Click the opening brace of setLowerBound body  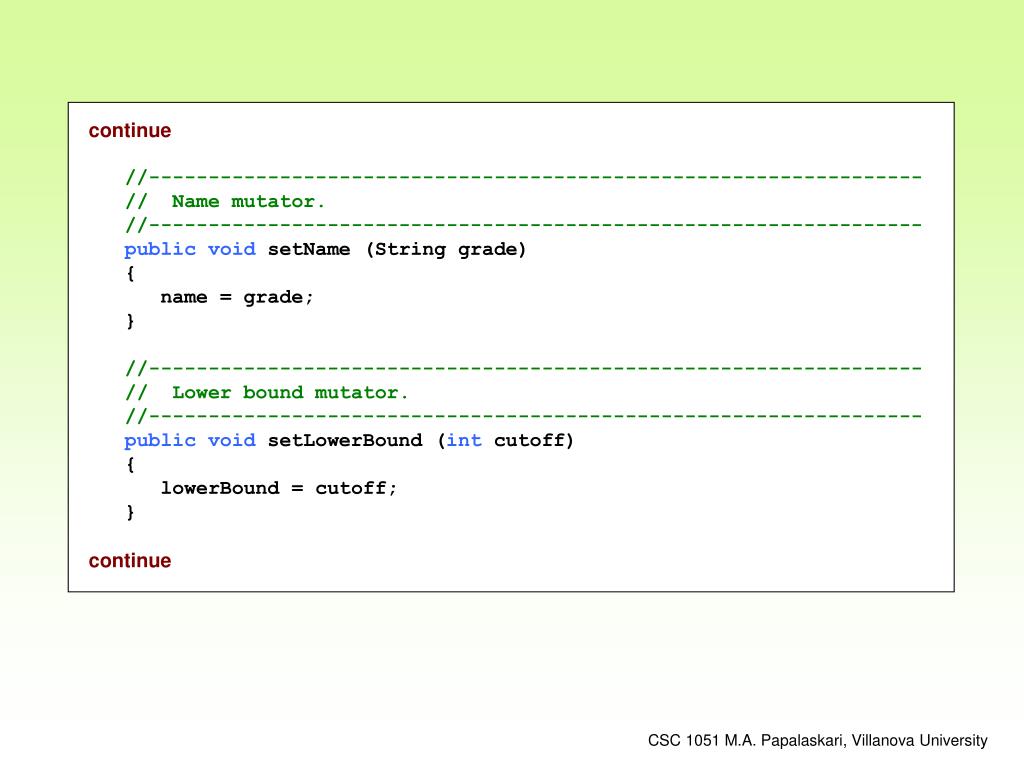(130, 465)
